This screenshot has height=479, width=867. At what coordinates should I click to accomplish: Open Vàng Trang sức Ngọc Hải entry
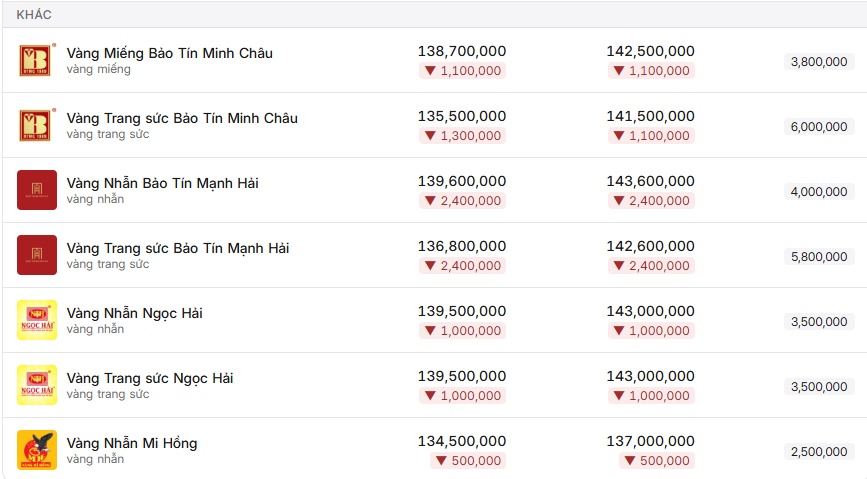tap(150, 378)
